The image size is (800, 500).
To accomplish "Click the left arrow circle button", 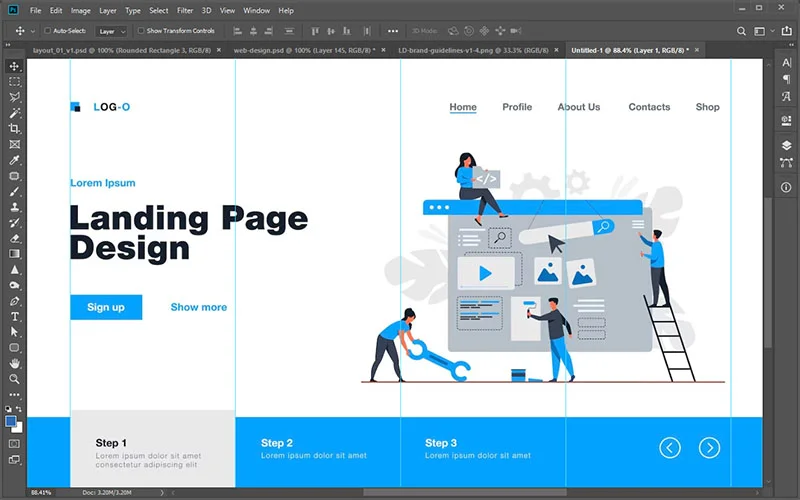I will click(670, 447).
